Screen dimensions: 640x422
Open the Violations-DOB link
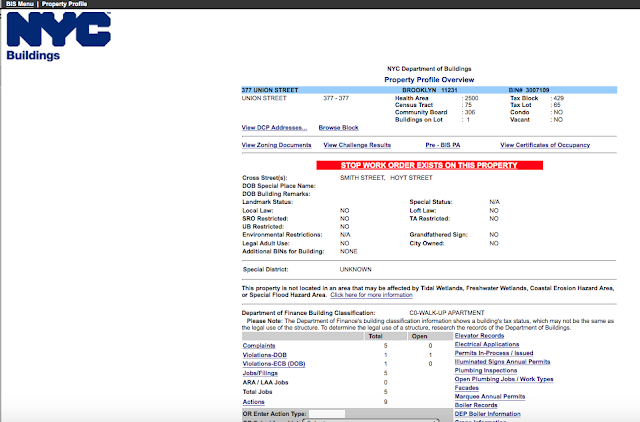pos(264,355)
